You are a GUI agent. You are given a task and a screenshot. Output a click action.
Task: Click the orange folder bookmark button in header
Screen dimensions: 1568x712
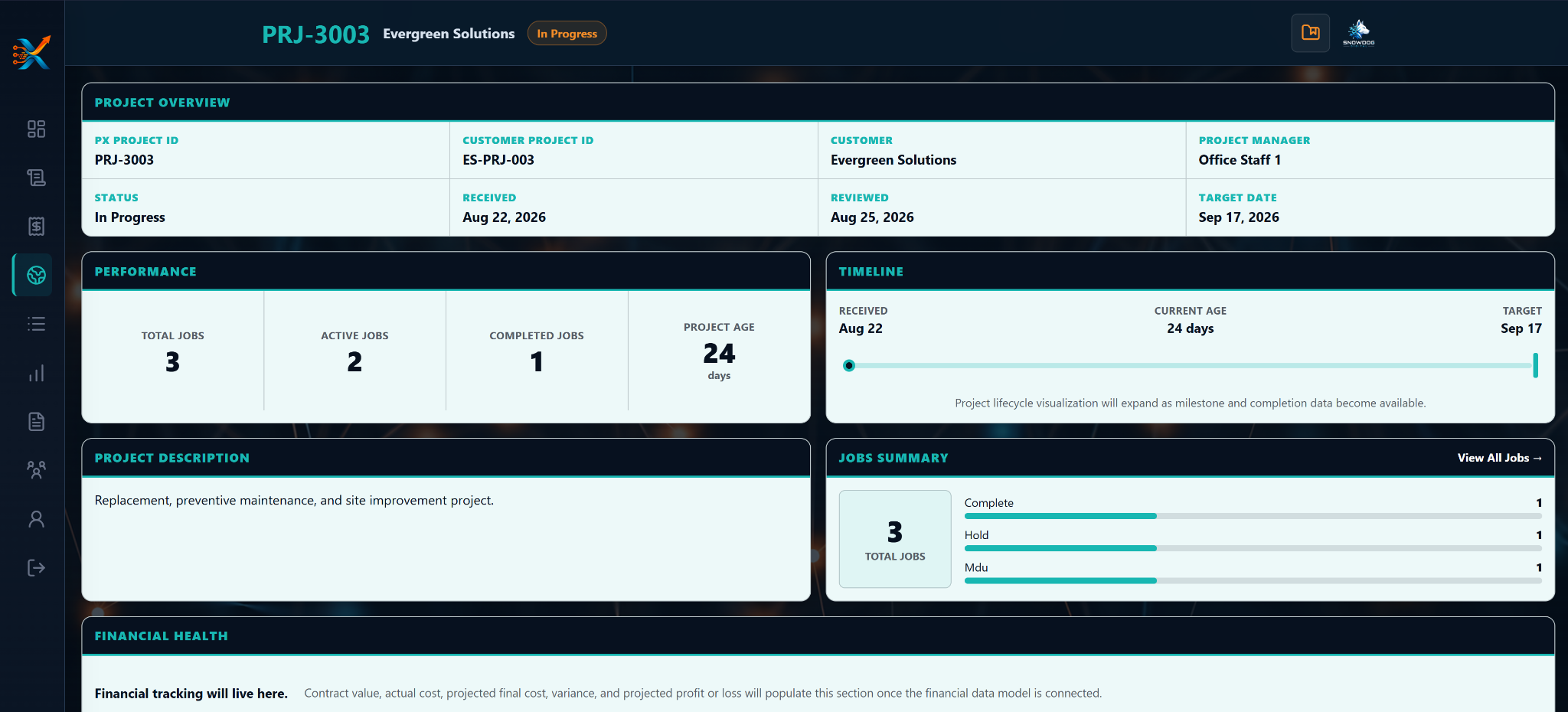coord(1311,33)
